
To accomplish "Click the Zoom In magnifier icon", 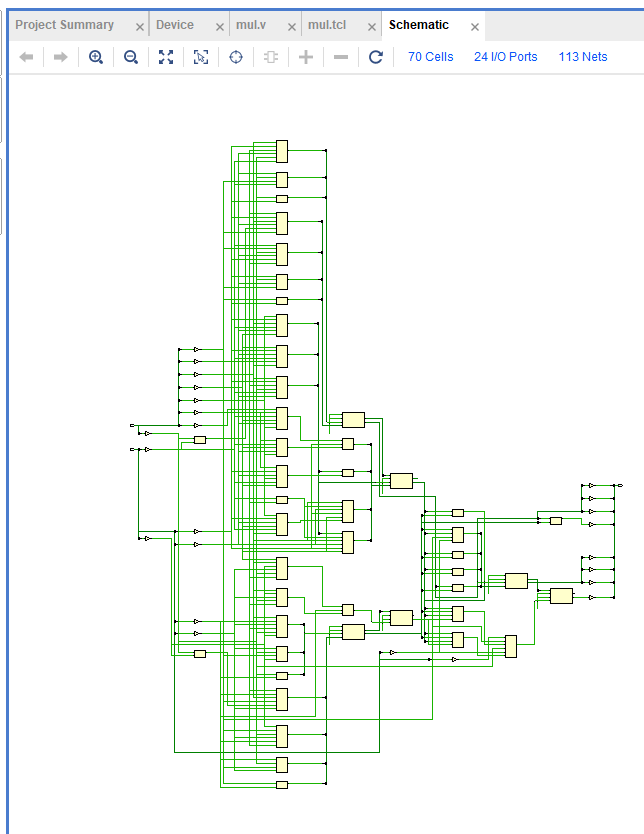I will [x=96, y=57].
